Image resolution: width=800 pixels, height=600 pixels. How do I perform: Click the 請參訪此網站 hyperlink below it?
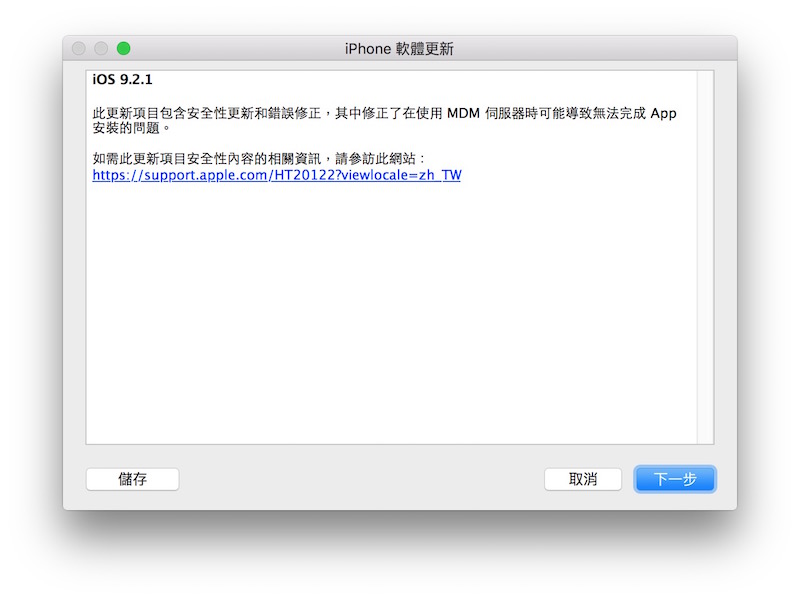(x=276, y=175)
